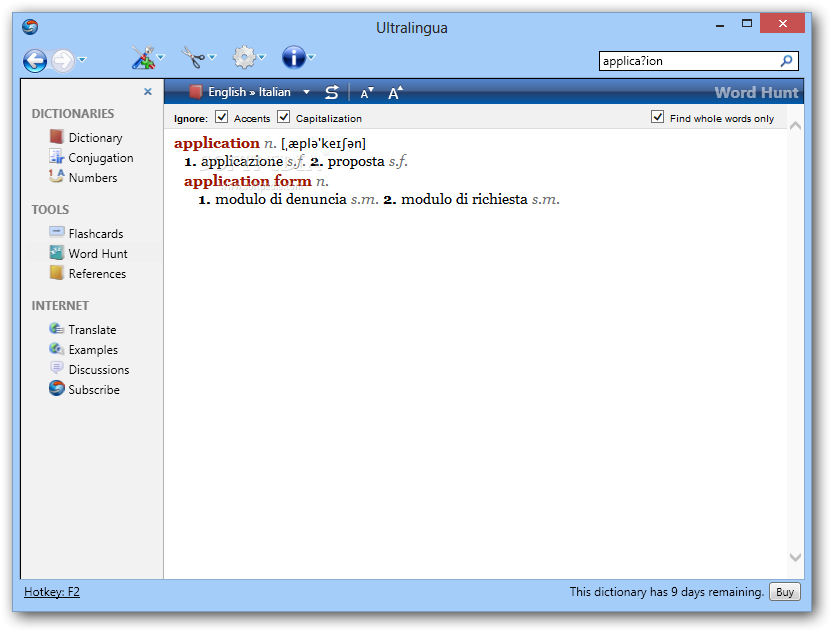Open the Examples link
This screenshot has width=832, height=632.
(93, 350)
